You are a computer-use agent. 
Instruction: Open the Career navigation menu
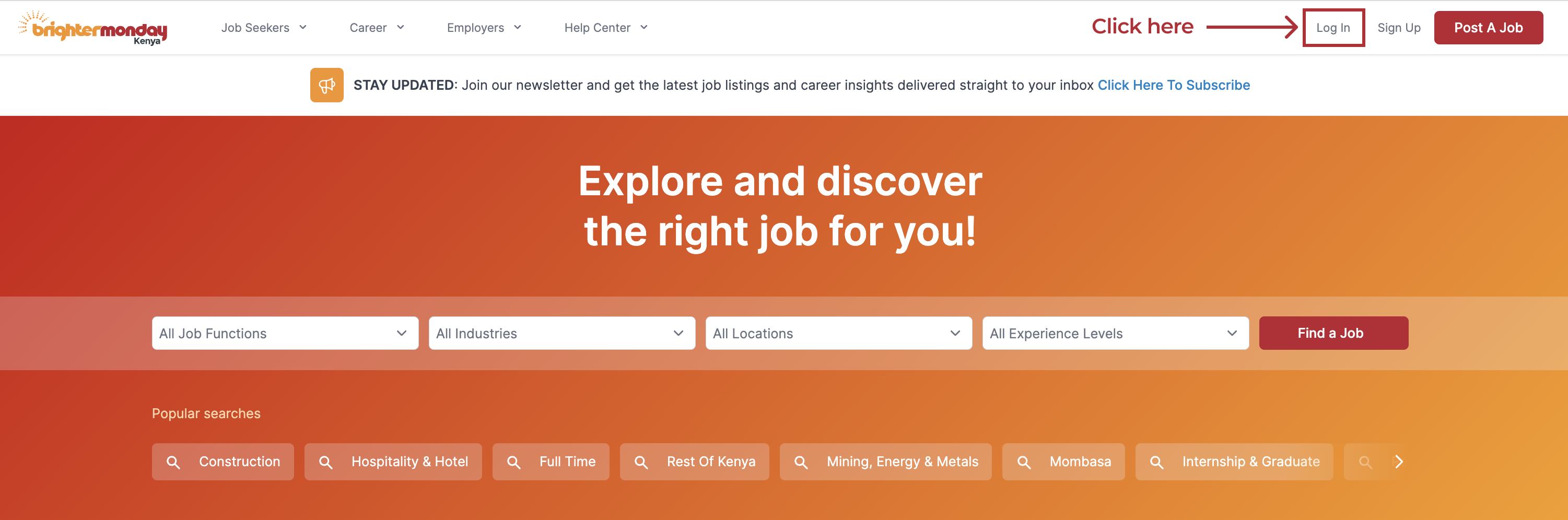pos(377,27)
